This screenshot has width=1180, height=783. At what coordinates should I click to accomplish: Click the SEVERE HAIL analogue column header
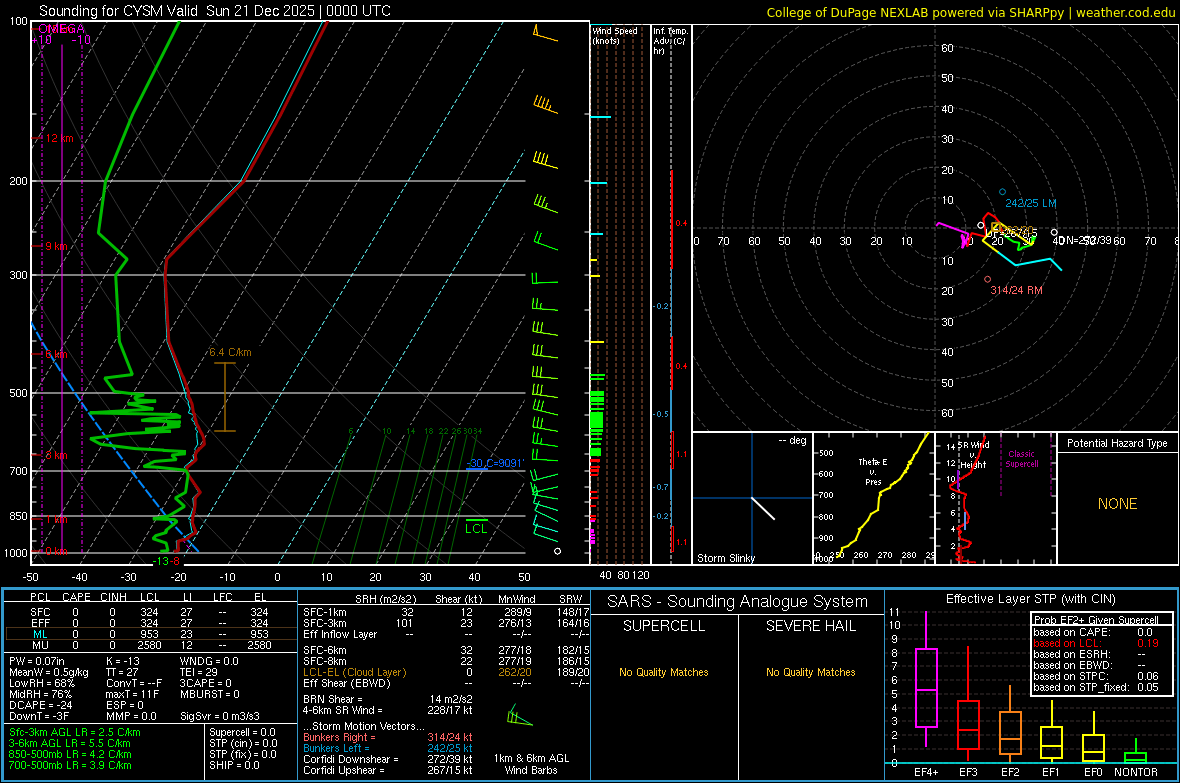[810, 626]
